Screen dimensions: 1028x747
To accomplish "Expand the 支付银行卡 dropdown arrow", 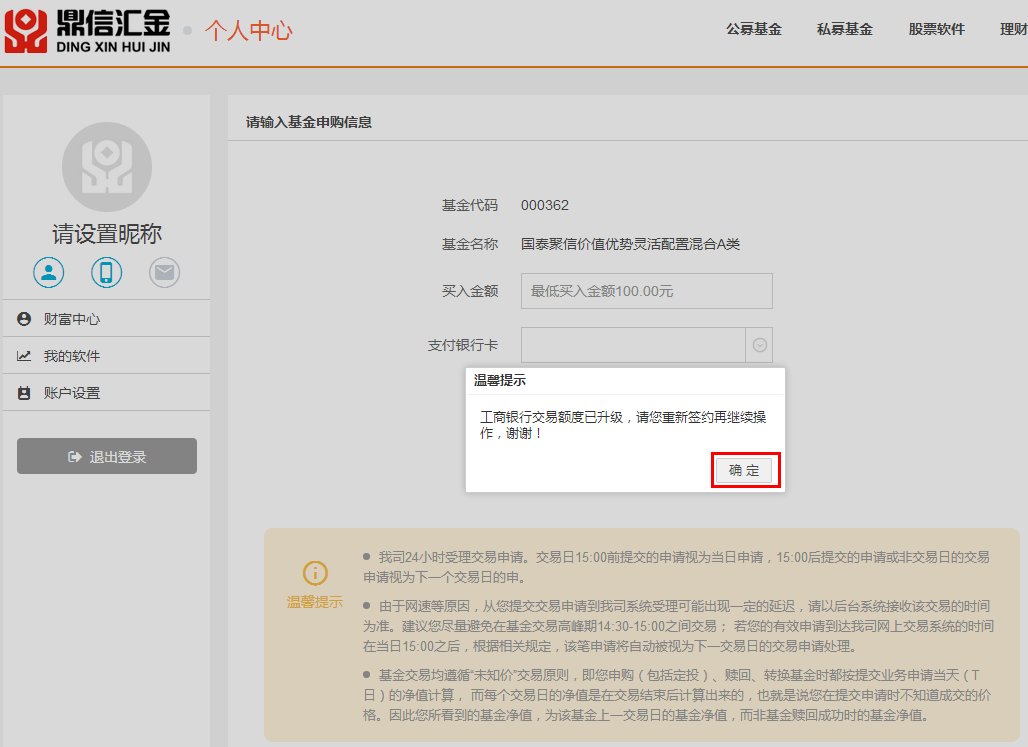I will pyautogui.click(x=759, y=345).
